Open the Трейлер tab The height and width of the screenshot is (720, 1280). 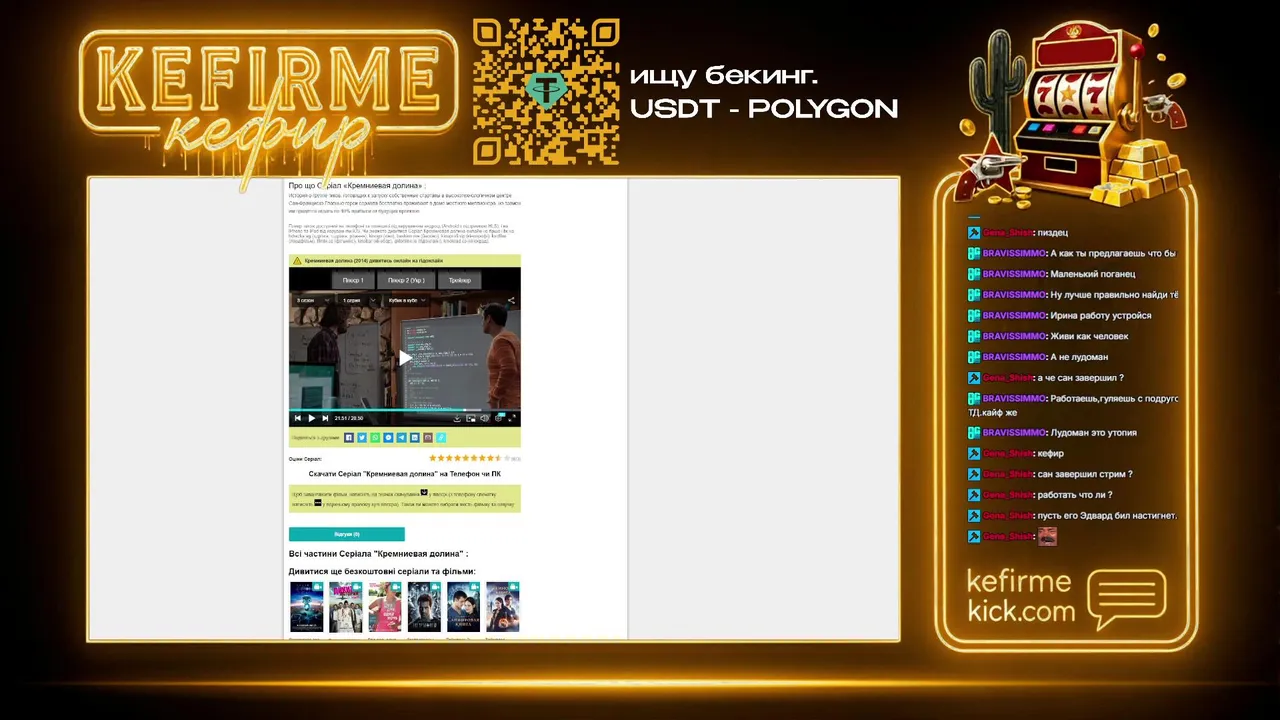coord(460,281)
